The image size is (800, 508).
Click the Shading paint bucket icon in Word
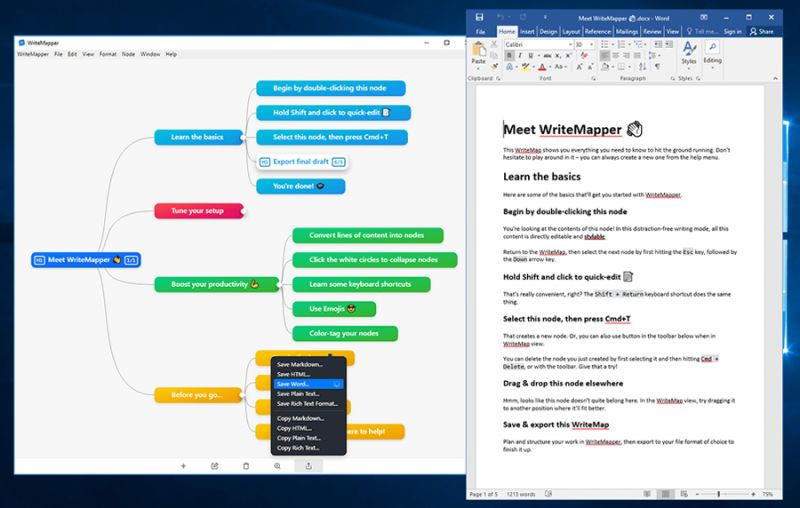[605, 66]
